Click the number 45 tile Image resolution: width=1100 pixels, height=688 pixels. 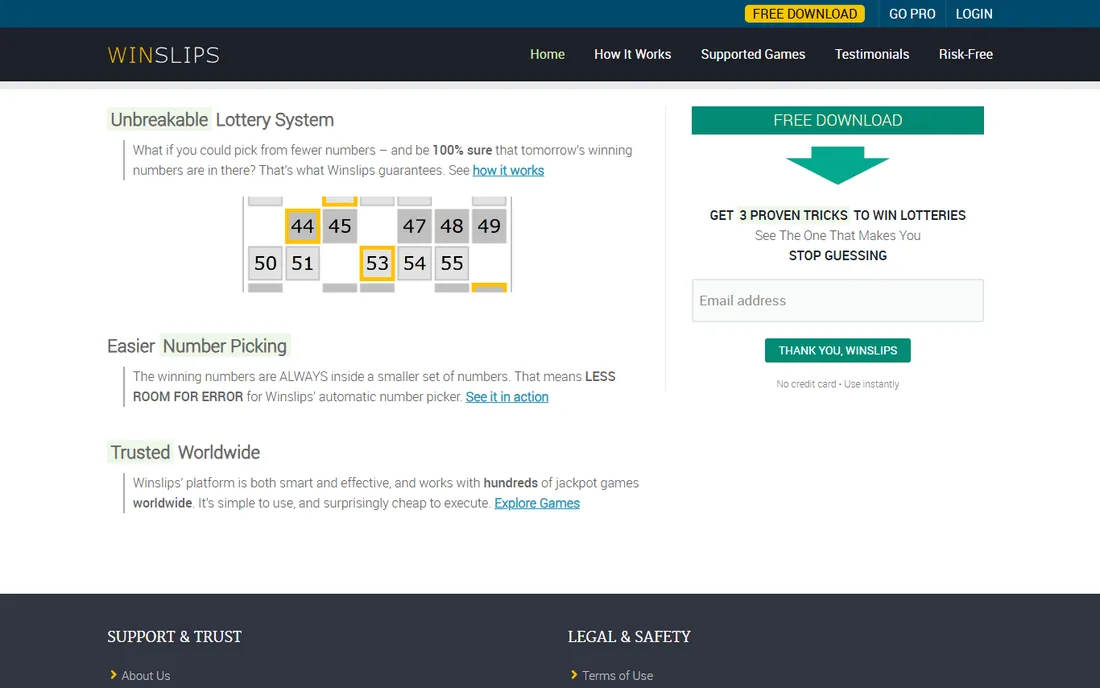click(340, 226)
